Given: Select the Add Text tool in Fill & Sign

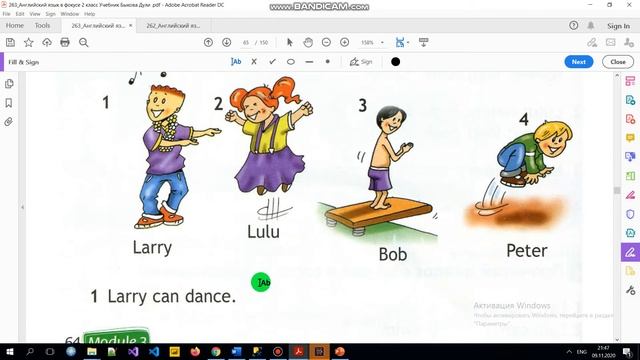Looking at the screenshot, I should (x=236, y=62).
